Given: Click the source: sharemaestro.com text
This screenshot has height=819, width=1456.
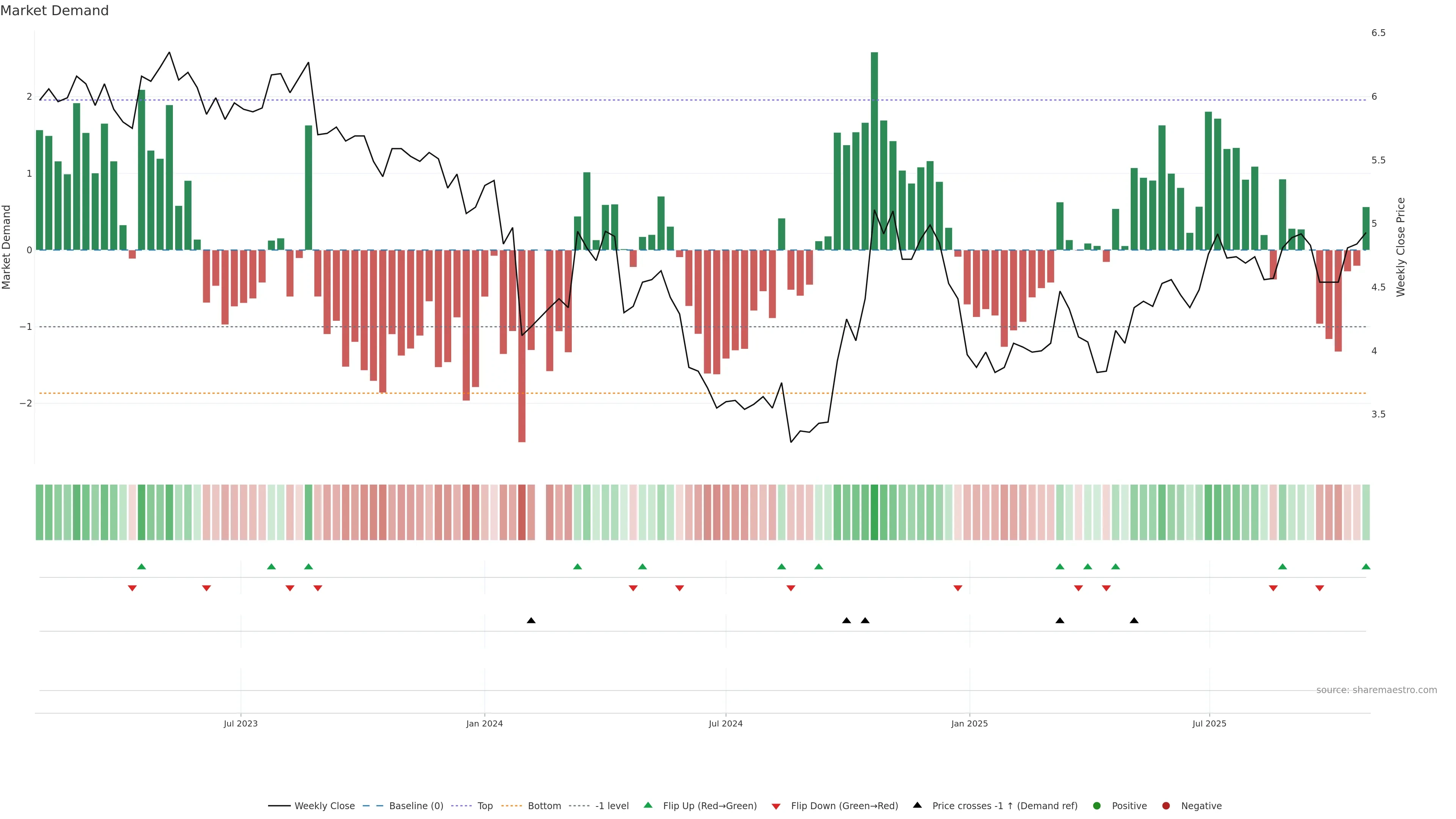Looking at the screenshot, I should pos(1376,690).
